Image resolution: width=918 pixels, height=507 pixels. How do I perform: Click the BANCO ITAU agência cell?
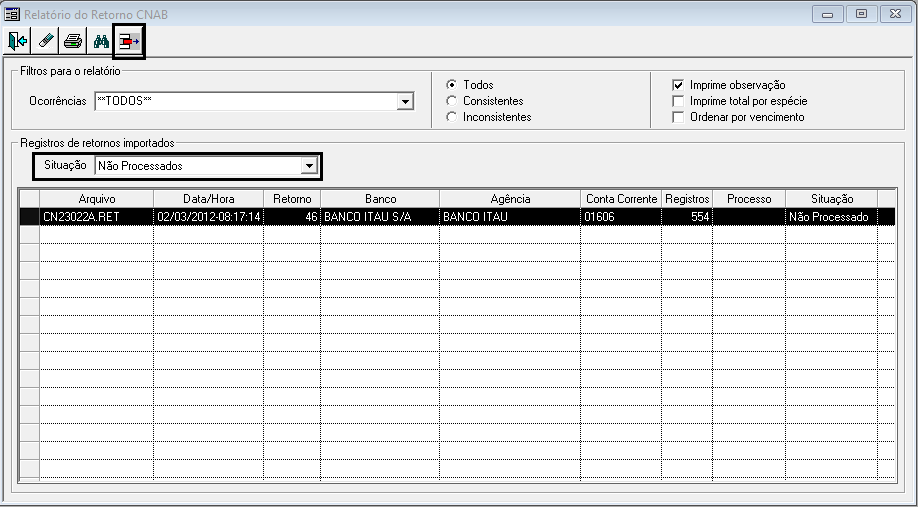click(x=510, y=217)
